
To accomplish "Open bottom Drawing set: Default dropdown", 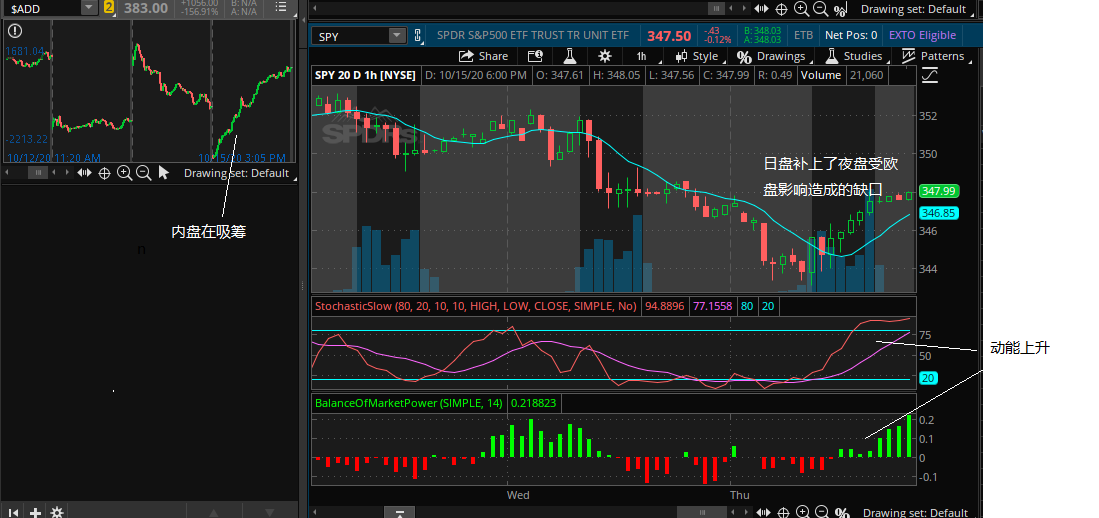I will click(915, 512).
